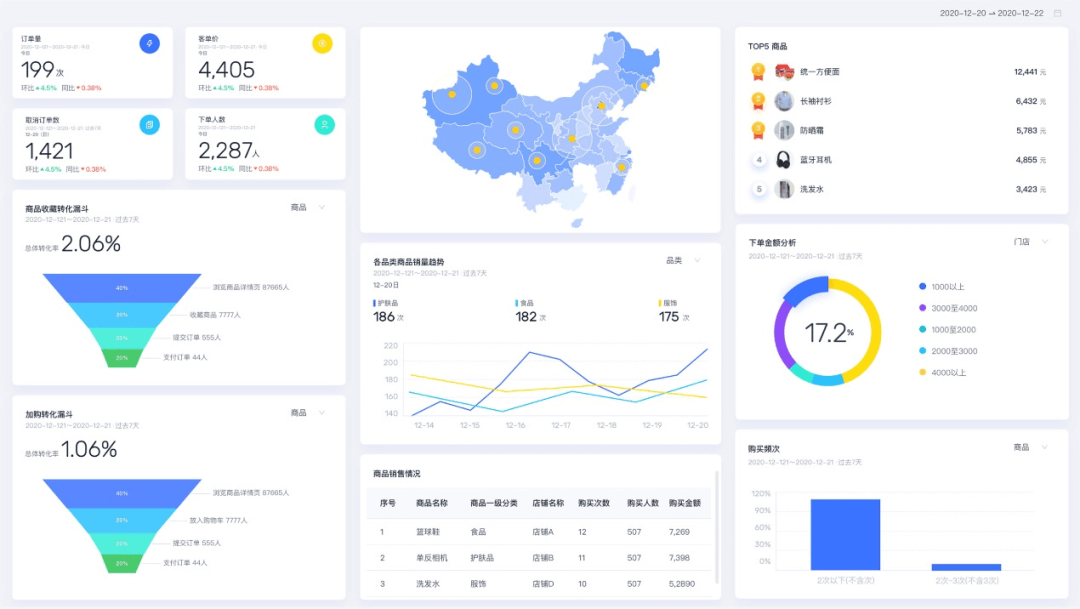Click the first-place medal next to 统一方便面

758,72
